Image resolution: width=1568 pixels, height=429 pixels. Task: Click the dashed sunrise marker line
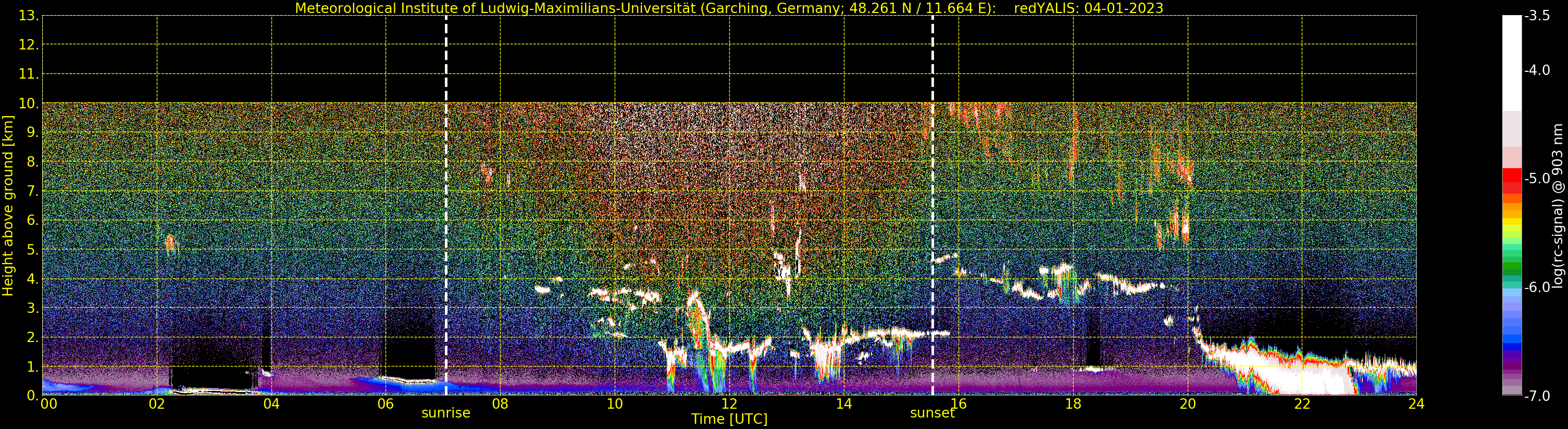coord(446,206)
